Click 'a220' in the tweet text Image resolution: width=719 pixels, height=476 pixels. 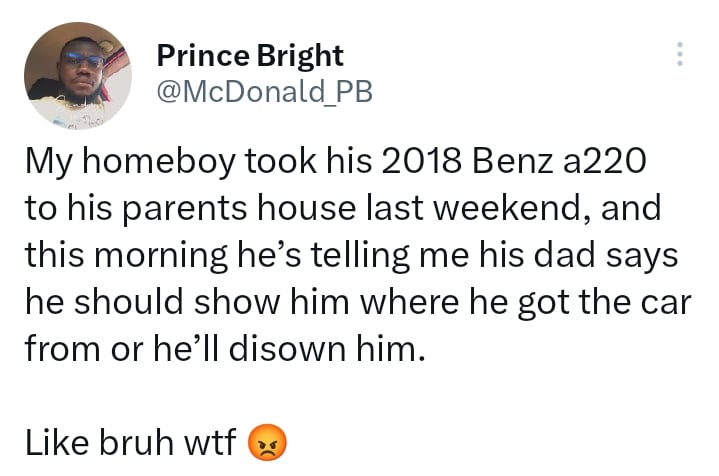pos(588,162)
